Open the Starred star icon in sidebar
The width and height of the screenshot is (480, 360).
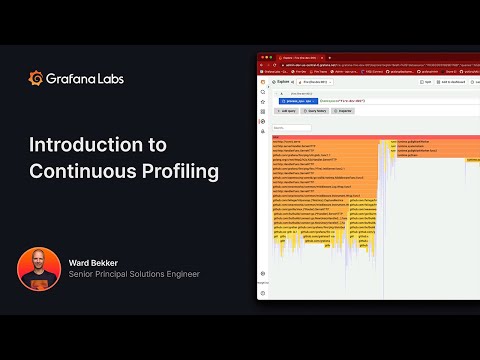[263, 102]
